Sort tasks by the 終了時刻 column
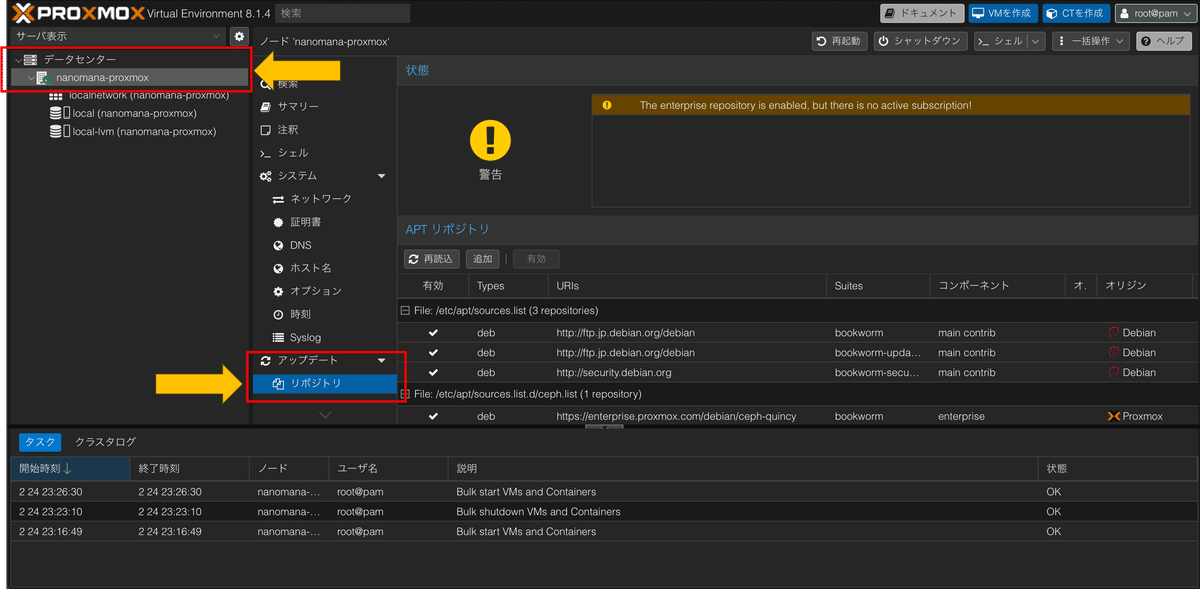 coord(189,469)
